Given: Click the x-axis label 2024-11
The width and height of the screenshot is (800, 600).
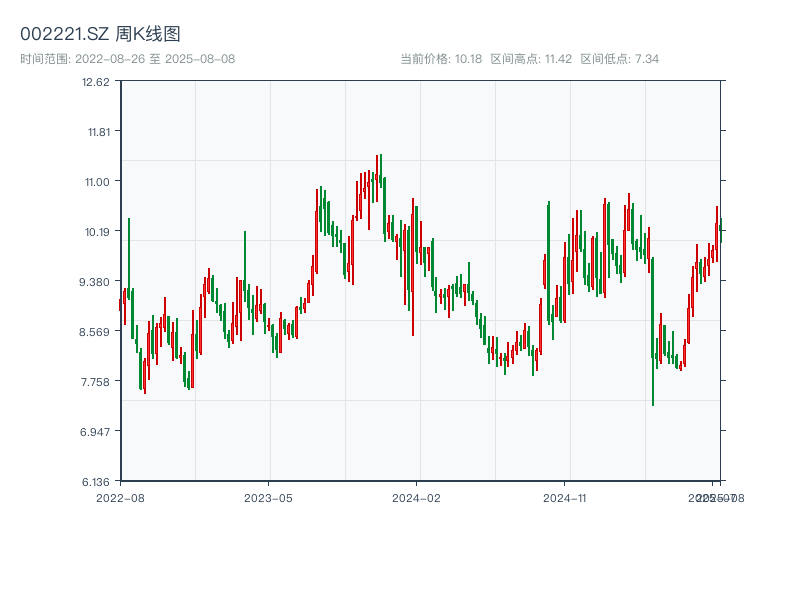Looking at the screenshot, I should coord(564,498).
